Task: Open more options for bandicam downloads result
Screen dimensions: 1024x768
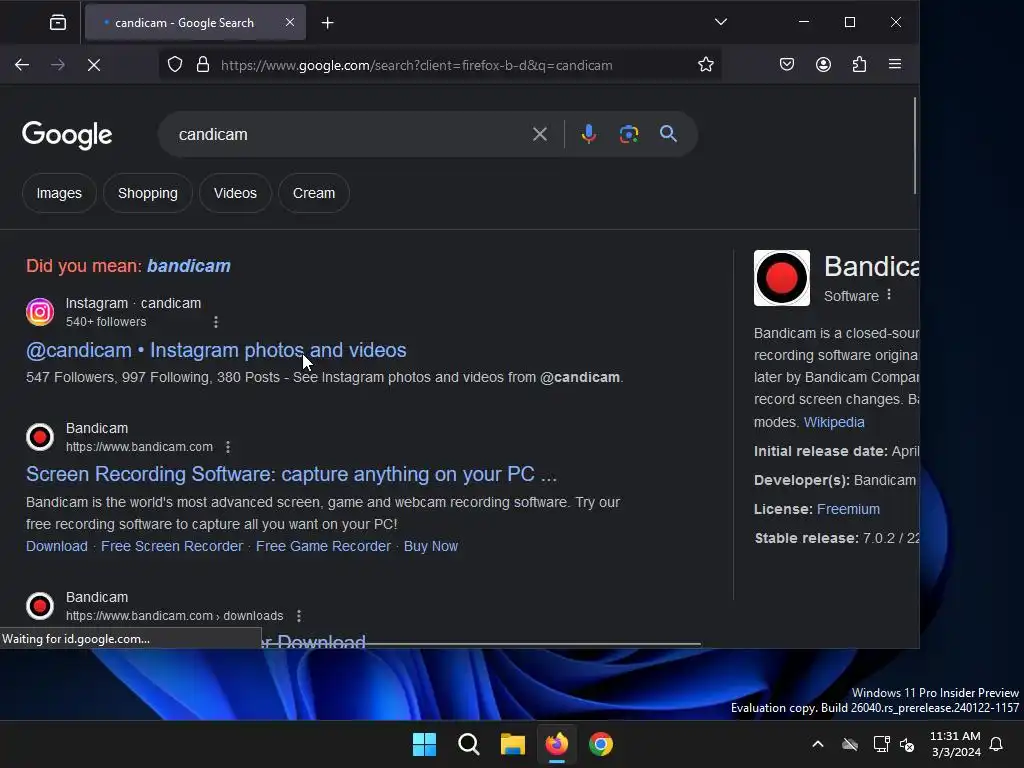Action: (x=299, y=616)
